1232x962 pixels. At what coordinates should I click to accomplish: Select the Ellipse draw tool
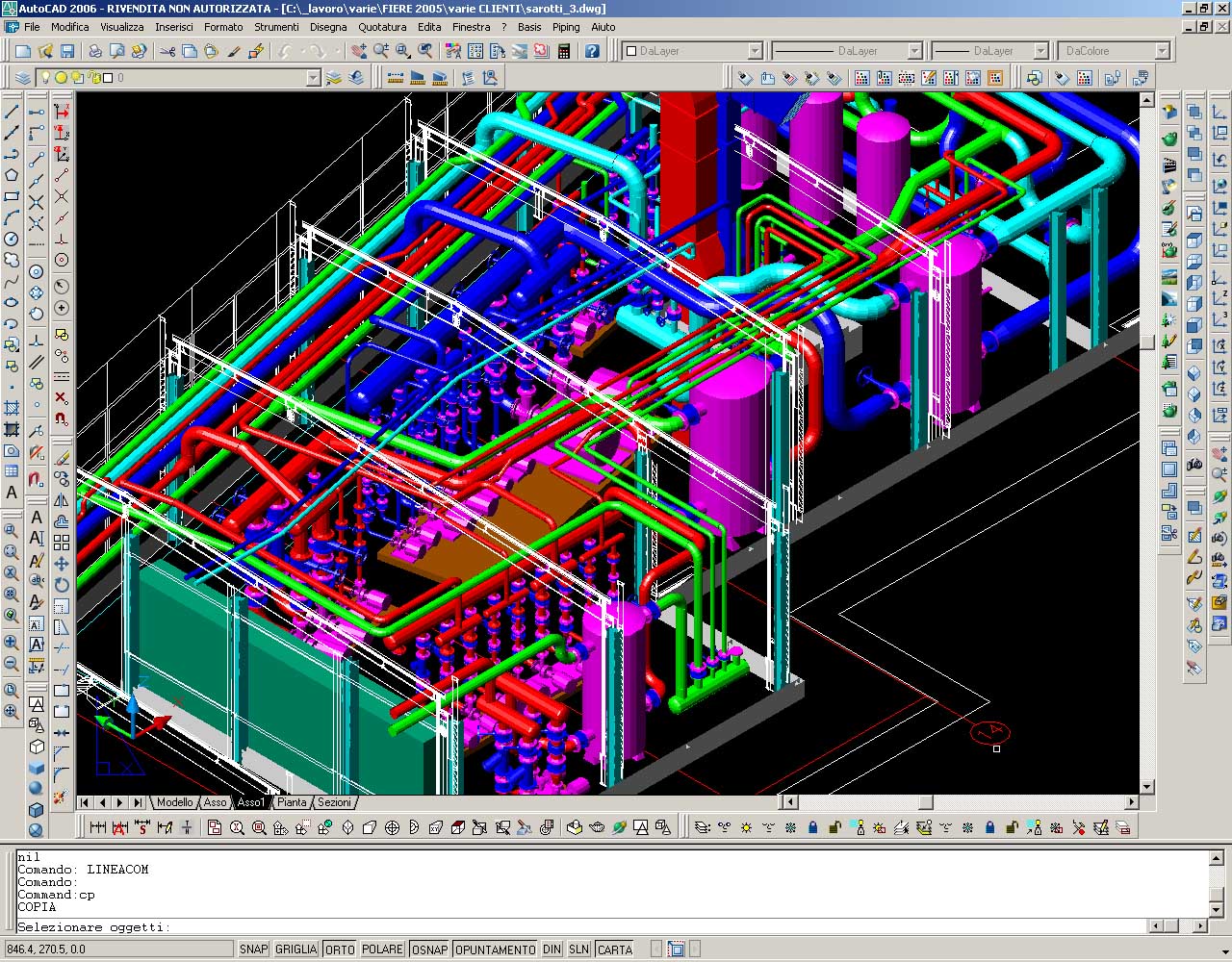tap(12, 302)
